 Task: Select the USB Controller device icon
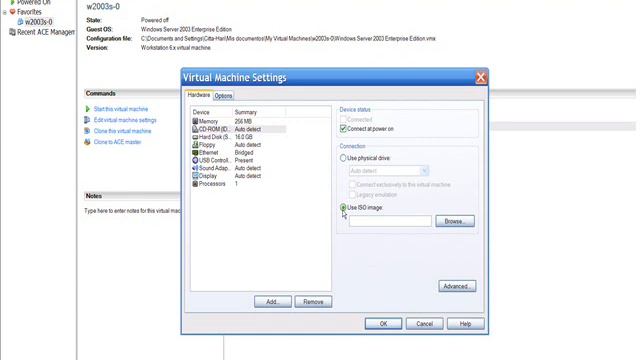point(195,160)
